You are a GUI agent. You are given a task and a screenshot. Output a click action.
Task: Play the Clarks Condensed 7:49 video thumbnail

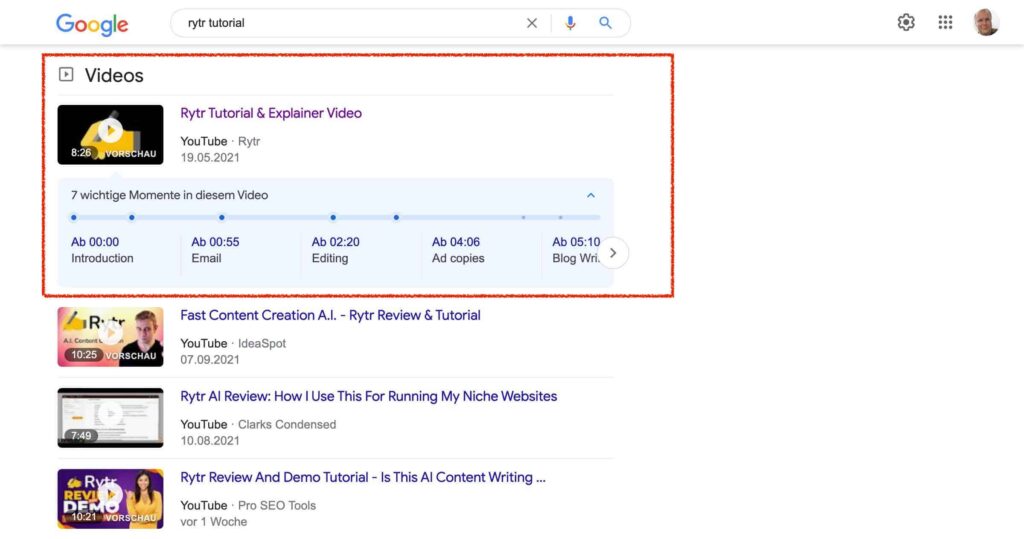coord(110,417)
